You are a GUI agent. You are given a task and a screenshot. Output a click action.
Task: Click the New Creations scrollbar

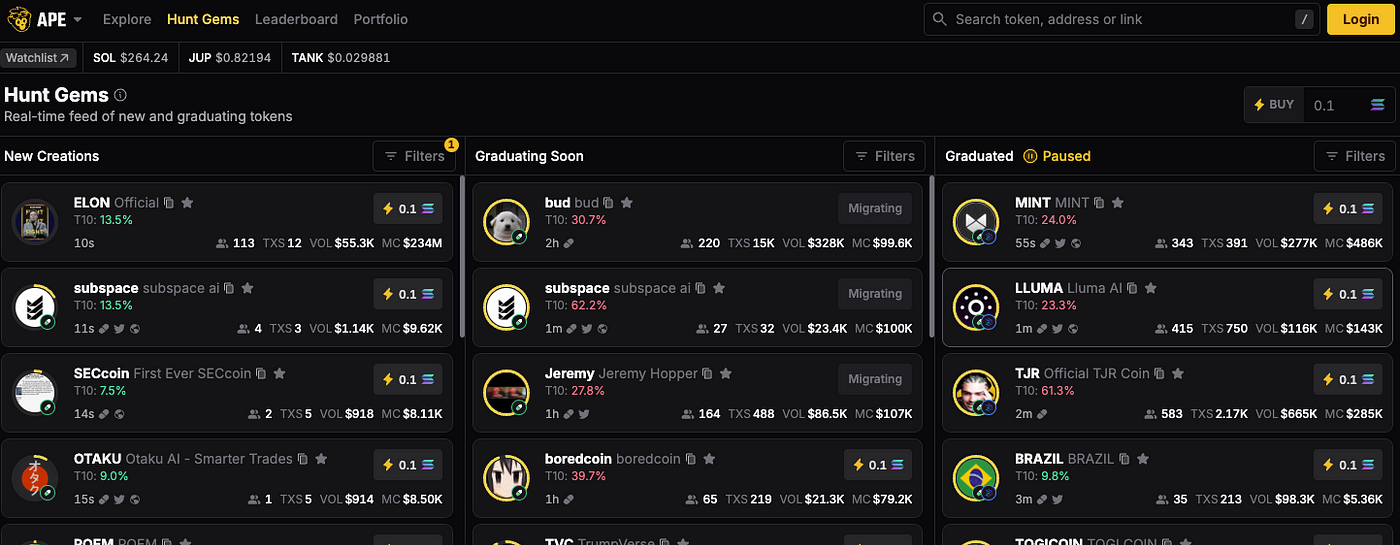click(462, 256)
